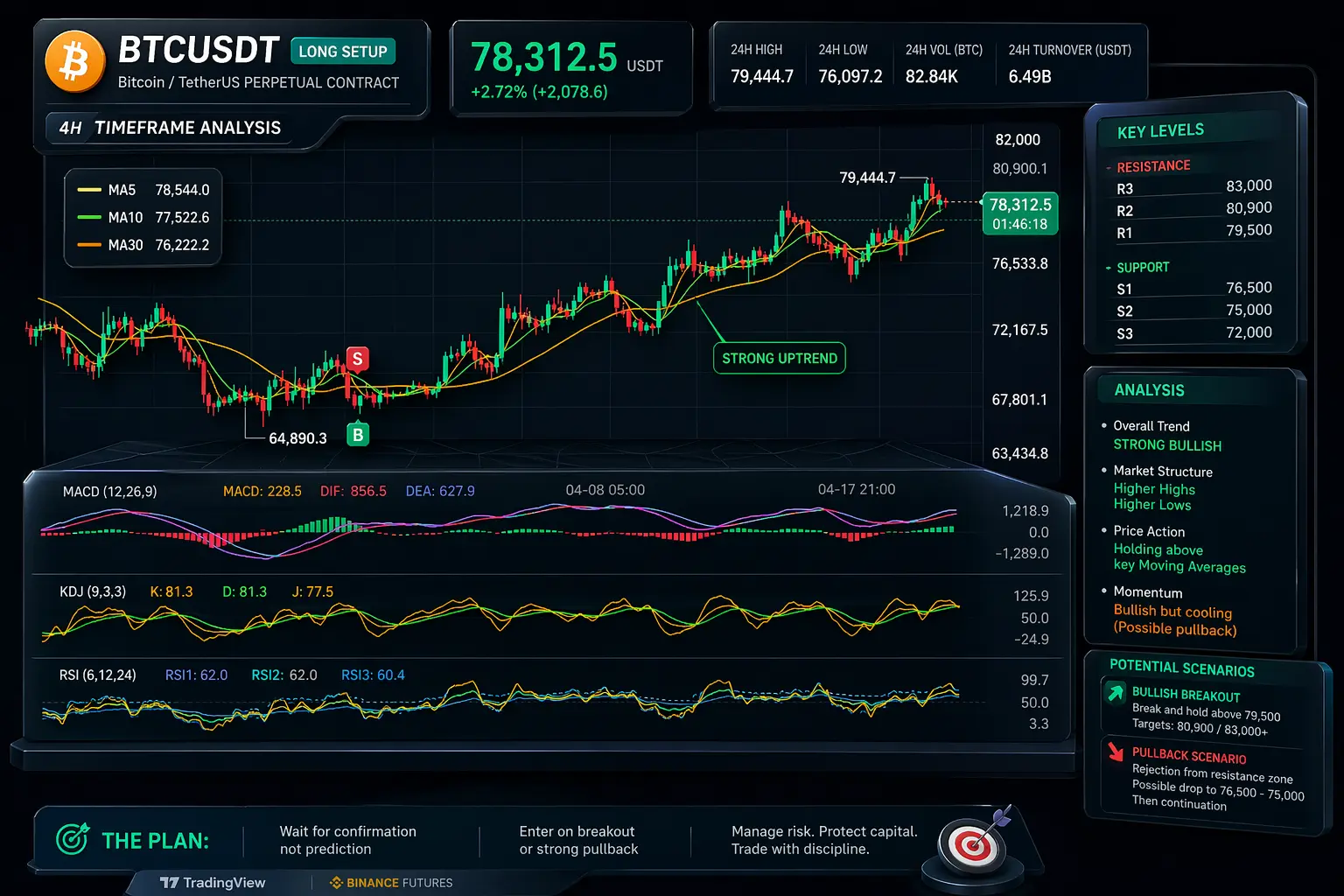The width and height of the screenshot is (1344, 896).
Task: Click the orange MA30 legend line swatch
Action: coord(89,245)
